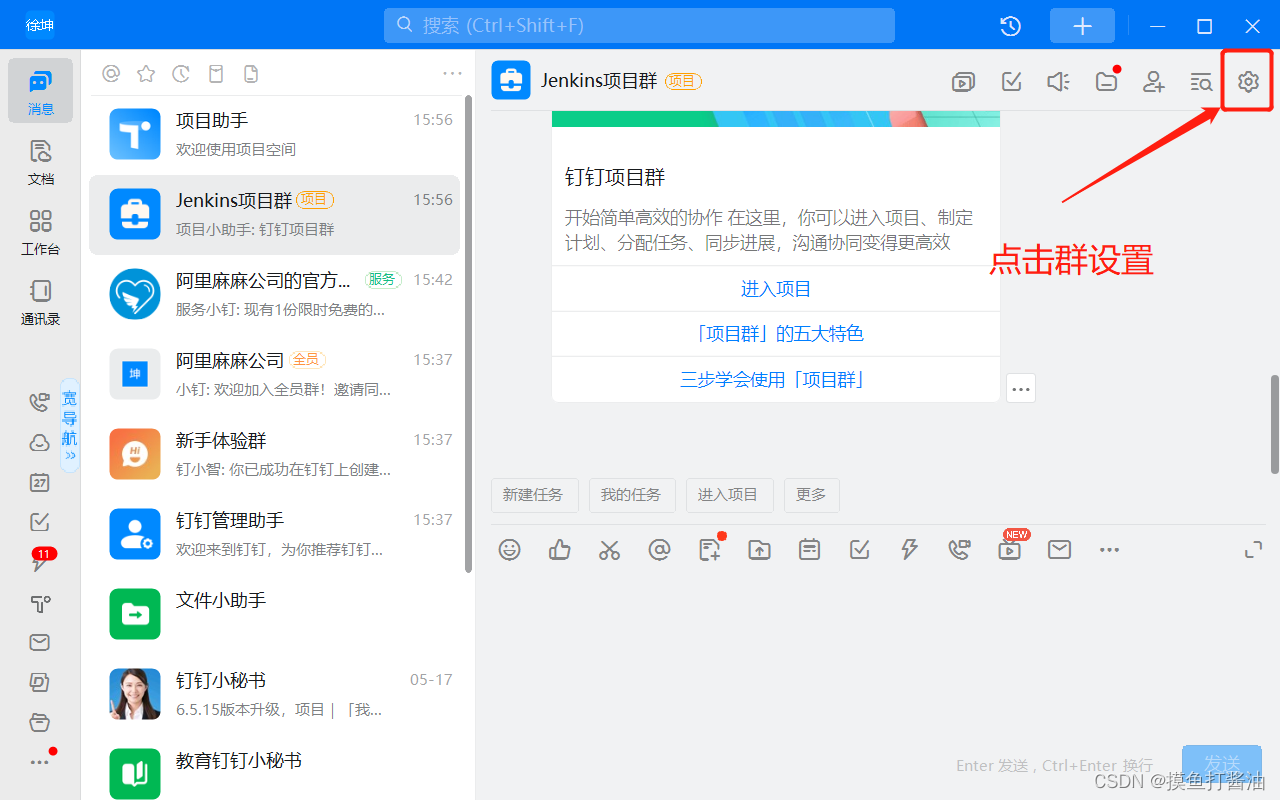1280x800 pixels.
Task: Click the user avatar 徐坤
Action: 40,26
